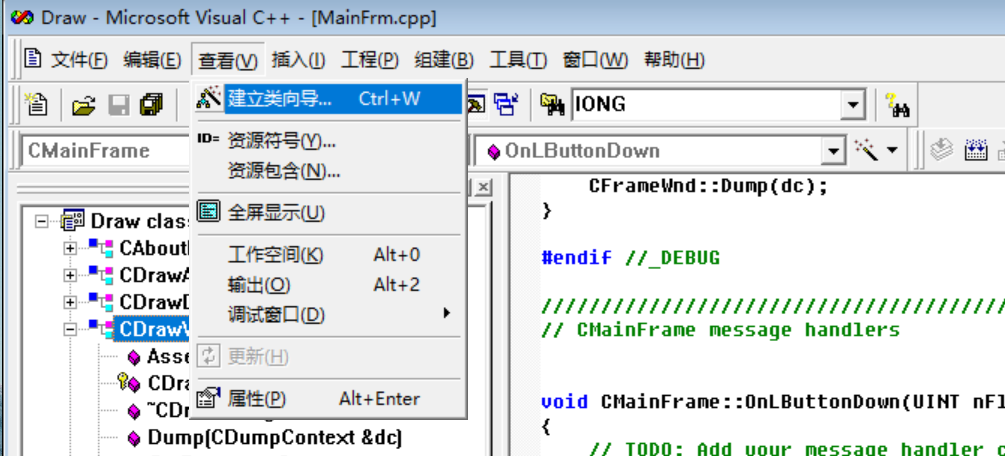Select the highlighted CDrawV class item
The width and height of the screenshot is (1005, 456).
154,329
